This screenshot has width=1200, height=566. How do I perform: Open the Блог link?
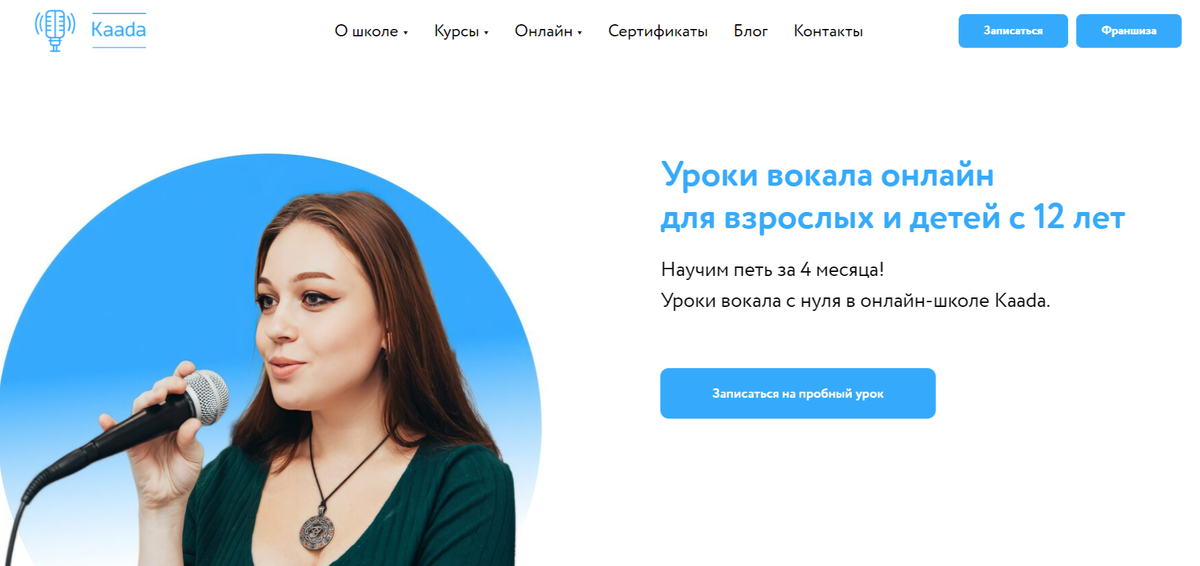tap(751, 31)
